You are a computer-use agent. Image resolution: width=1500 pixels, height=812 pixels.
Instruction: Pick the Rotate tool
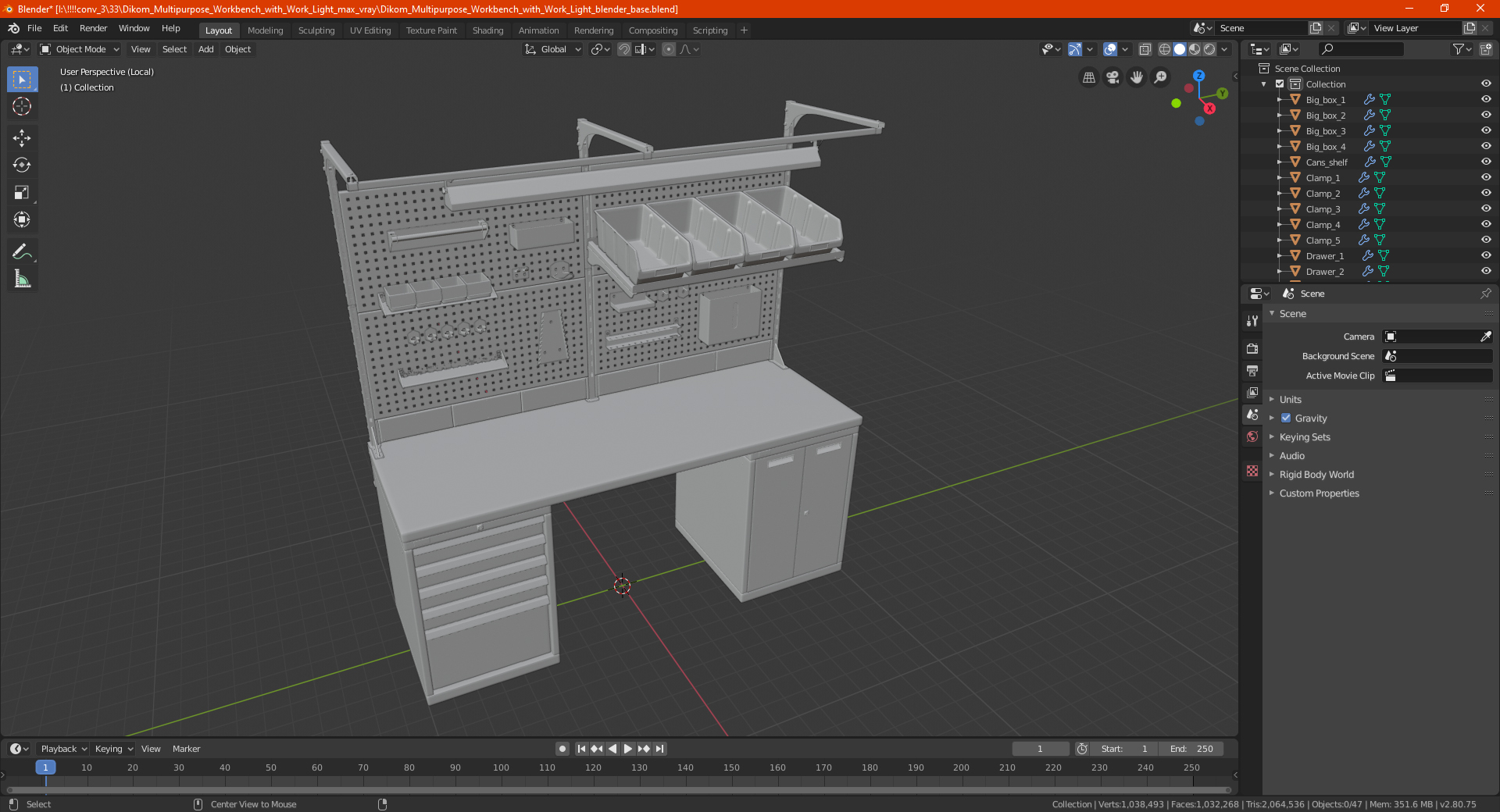click(x=22, y=166)
